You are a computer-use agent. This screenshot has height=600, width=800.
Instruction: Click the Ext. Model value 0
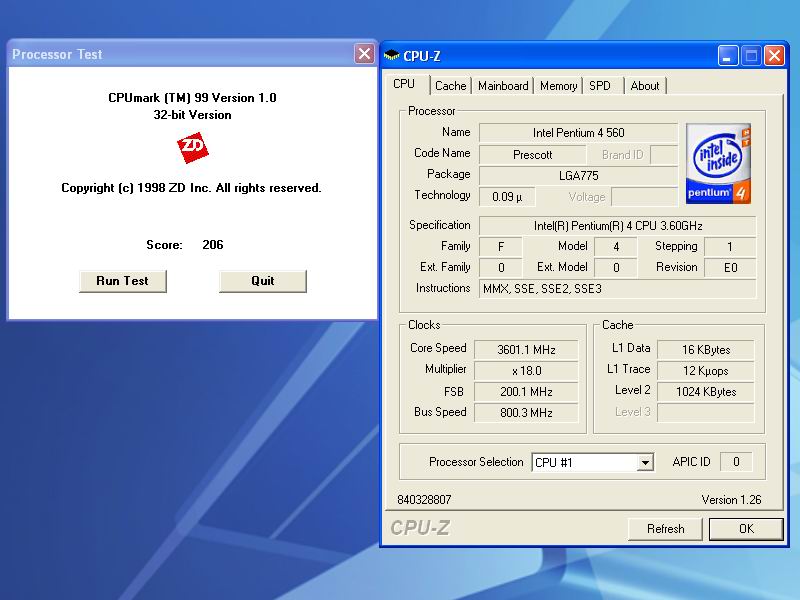[x=616, y=268]
